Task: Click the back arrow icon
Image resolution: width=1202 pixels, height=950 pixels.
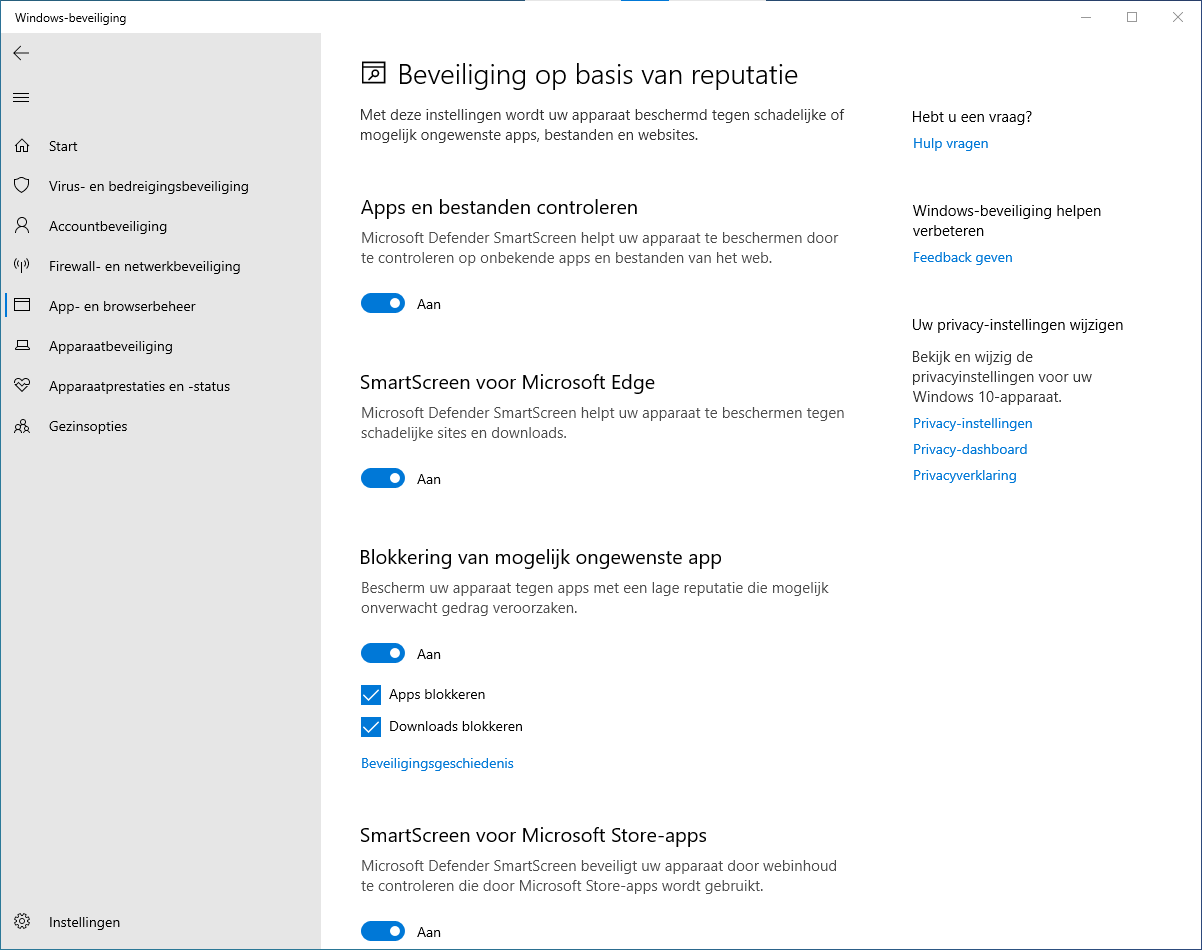Action: (21, 53)
